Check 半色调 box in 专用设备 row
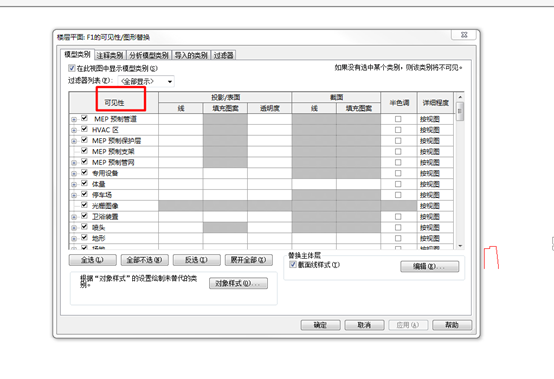Viewport: 554px width, 379px height. [398, 173]
